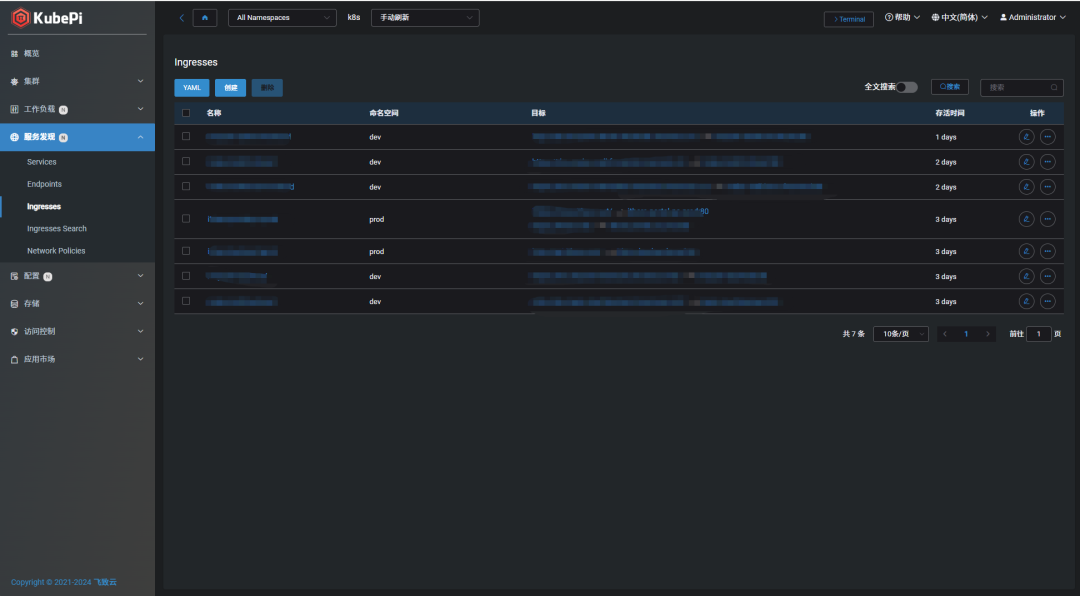The height and width of the screenshot is (596, 1080).
Task: Expand the 集群 sidebar chevron
Action: tap(141, 81)
